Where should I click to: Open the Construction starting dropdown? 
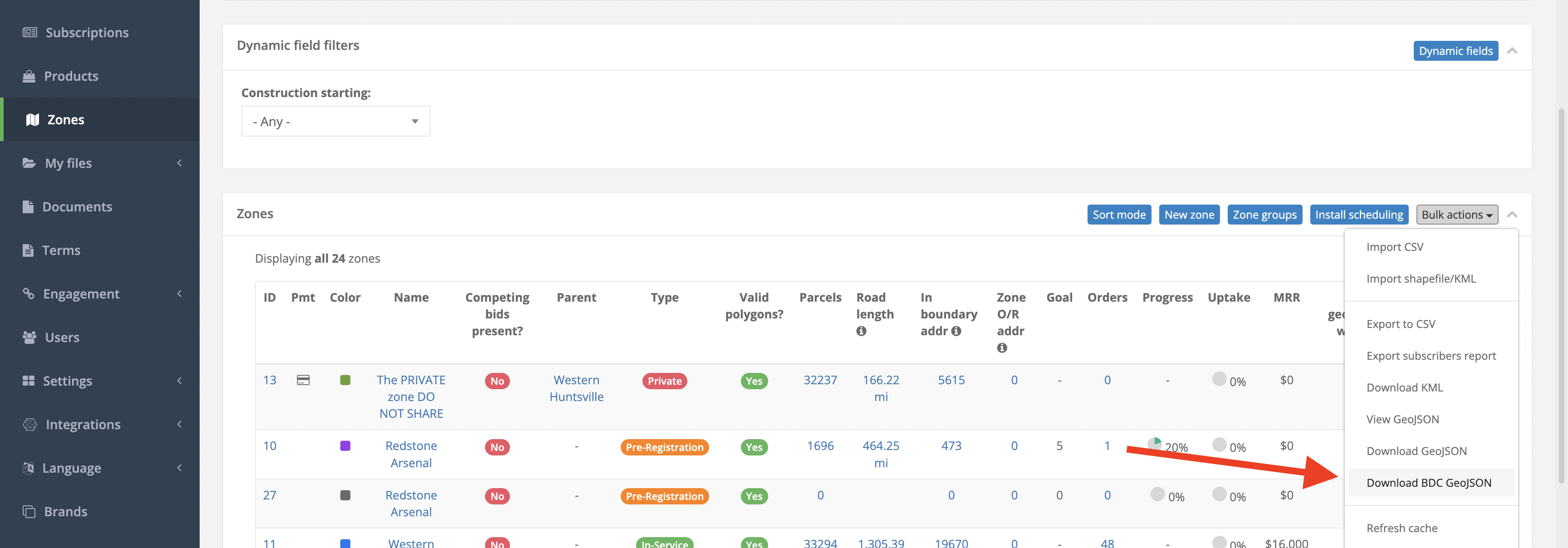(x=335, y=121)
